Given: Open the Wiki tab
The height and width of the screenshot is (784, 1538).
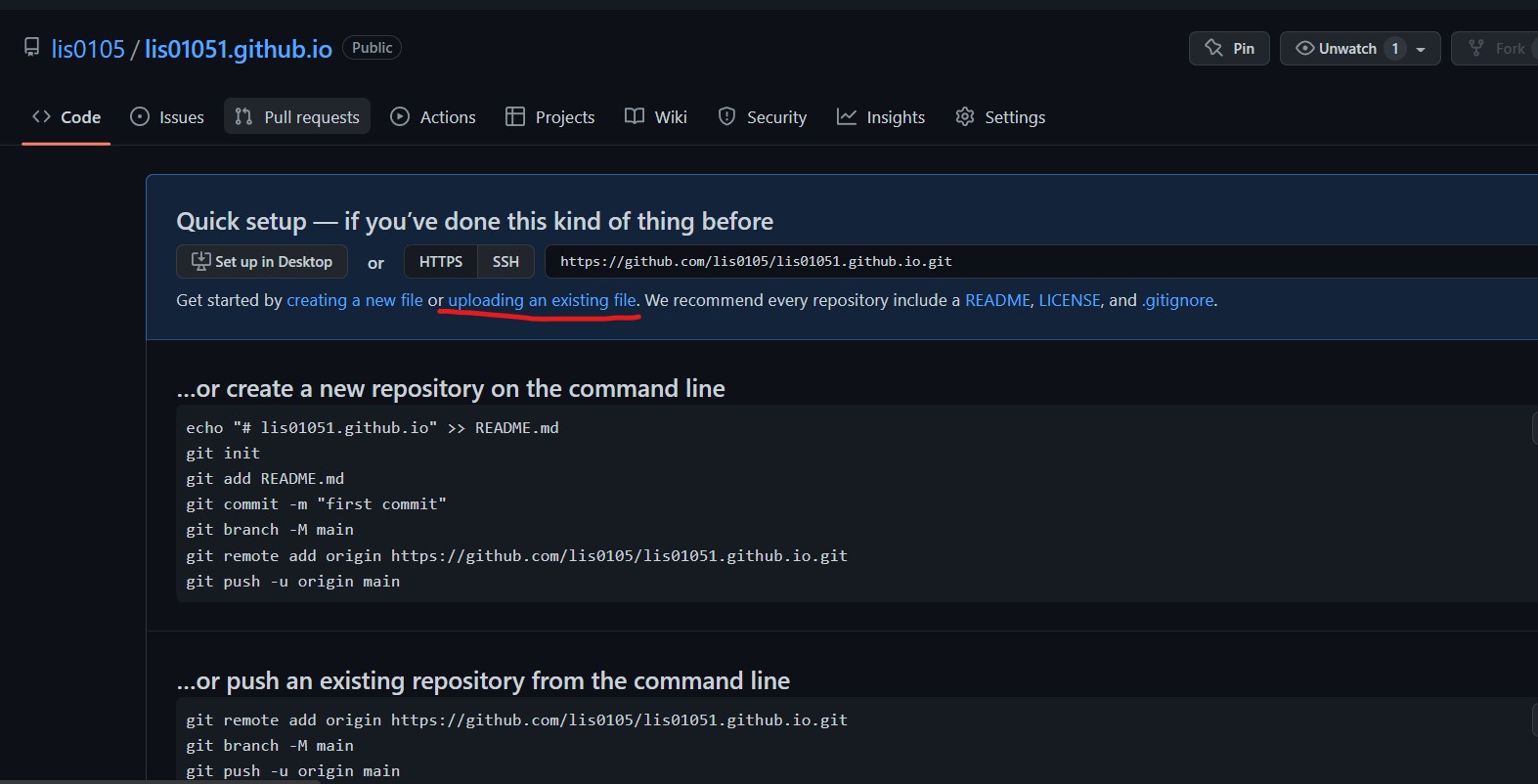Looking at the screenshot, I should [656, 117].
